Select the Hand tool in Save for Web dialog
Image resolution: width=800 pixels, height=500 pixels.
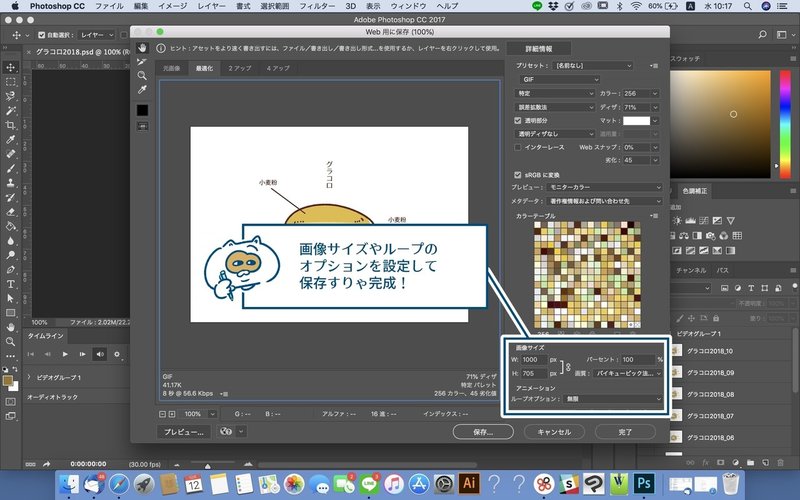coord(142,48)
